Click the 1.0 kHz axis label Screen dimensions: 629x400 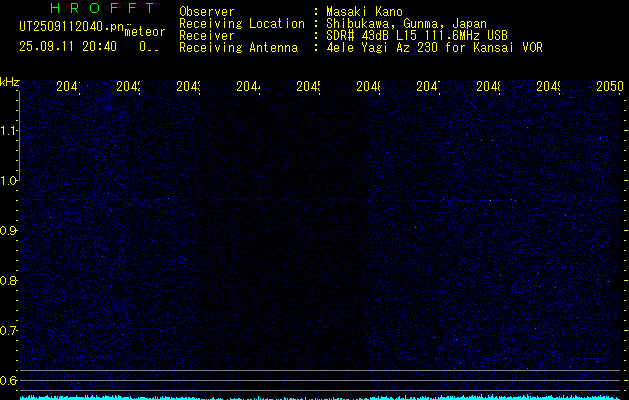tap(8, 181)
